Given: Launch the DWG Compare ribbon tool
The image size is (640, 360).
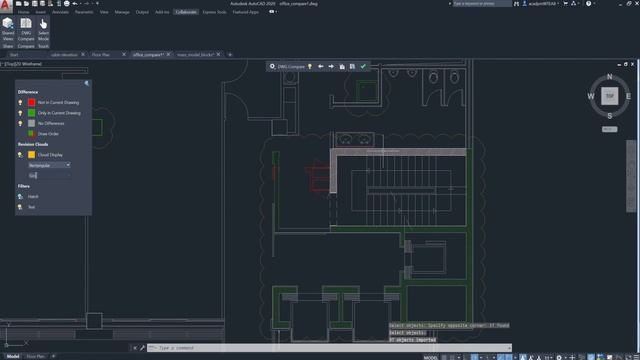Looking at the screenshot, I should (26, 29).
